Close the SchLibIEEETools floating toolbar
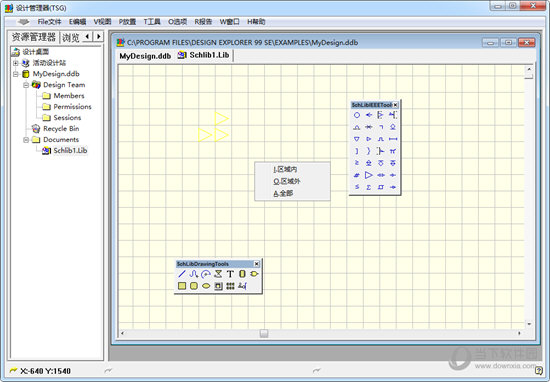This screenshot has height=382, width=550. coord(395,105)
